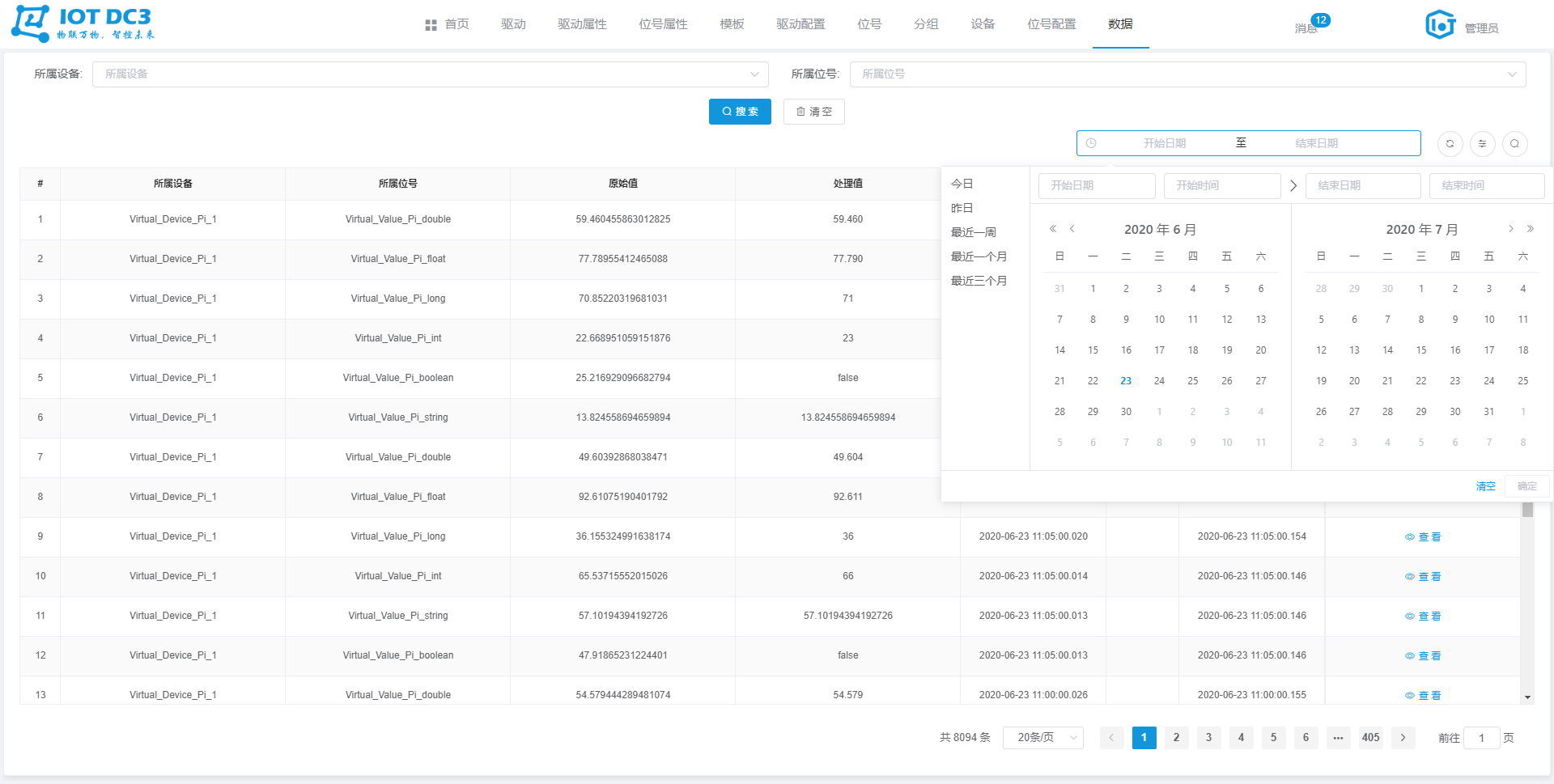The image size is (1554, 784).
Task: View details for row 10 record
Action: click(1423, 577)
